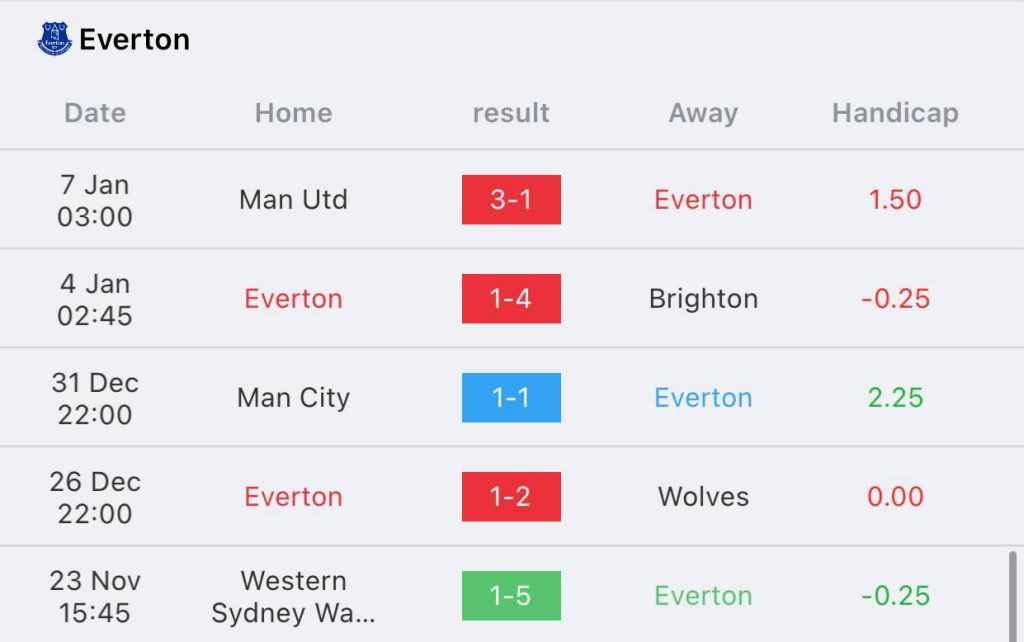Open the blue 1-1 draw badge

click(x=511, y=398)
